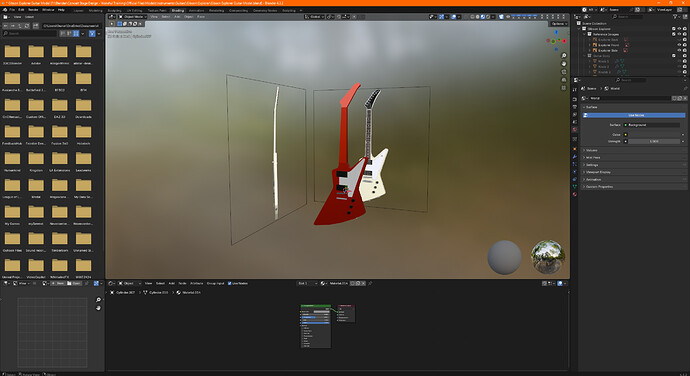
Task: Open the Edit menu in top bar
Action: point(21,10)
